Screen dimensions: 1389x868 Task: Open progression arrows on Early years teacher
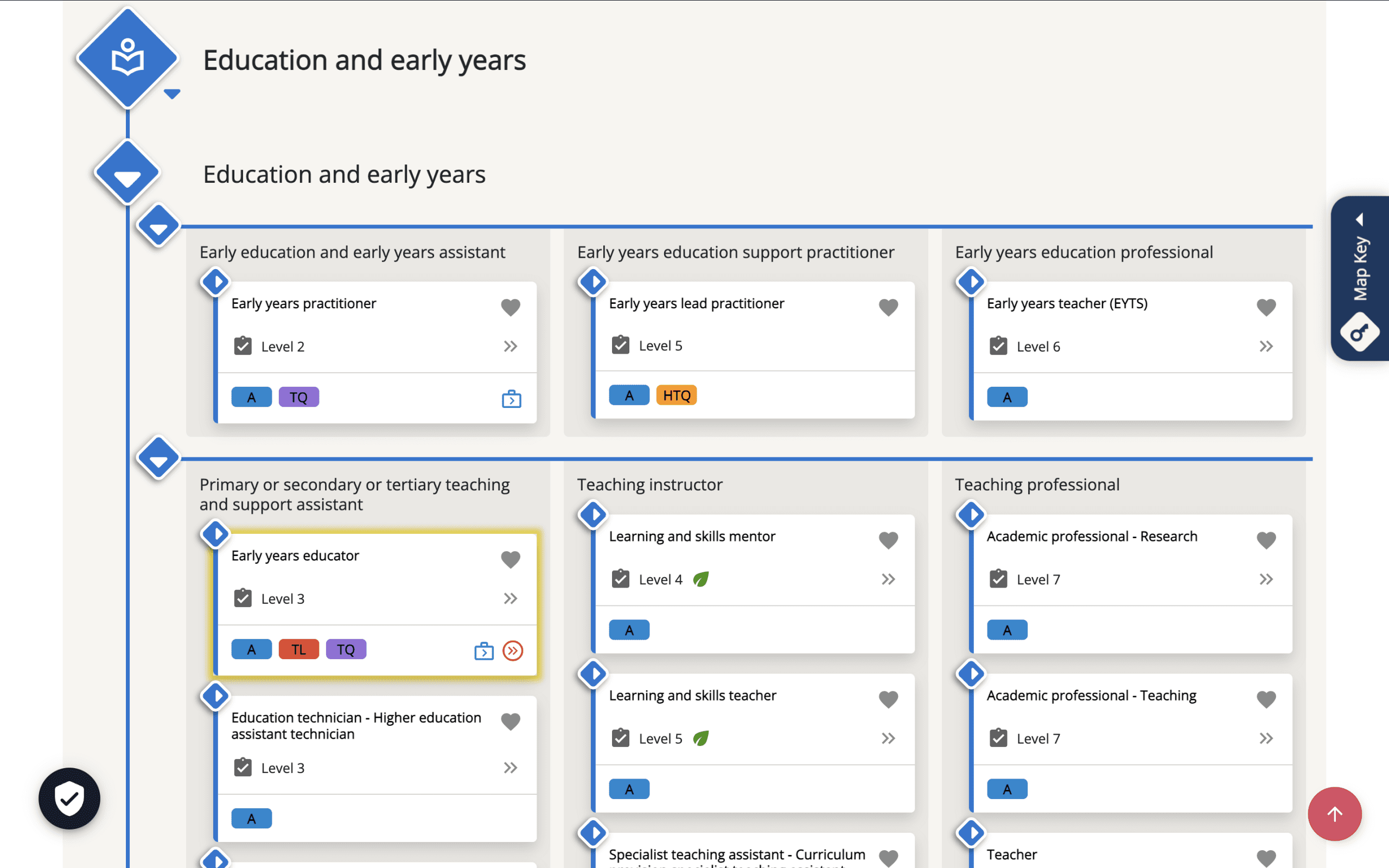pyautogui.click(x=1266, y=346)
